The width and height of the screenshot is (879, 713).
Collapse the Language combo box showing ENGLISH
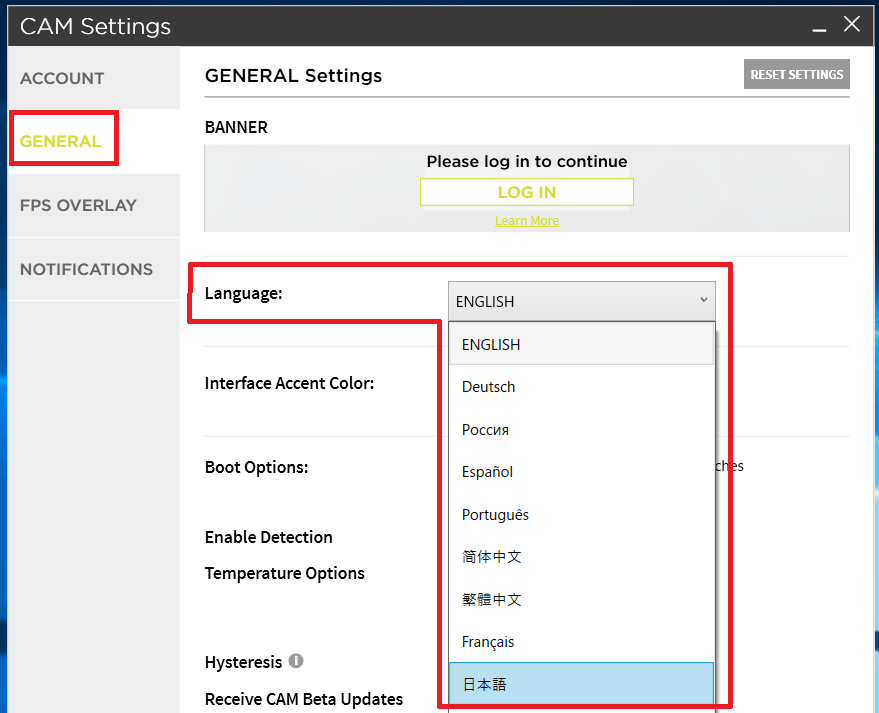582,301
